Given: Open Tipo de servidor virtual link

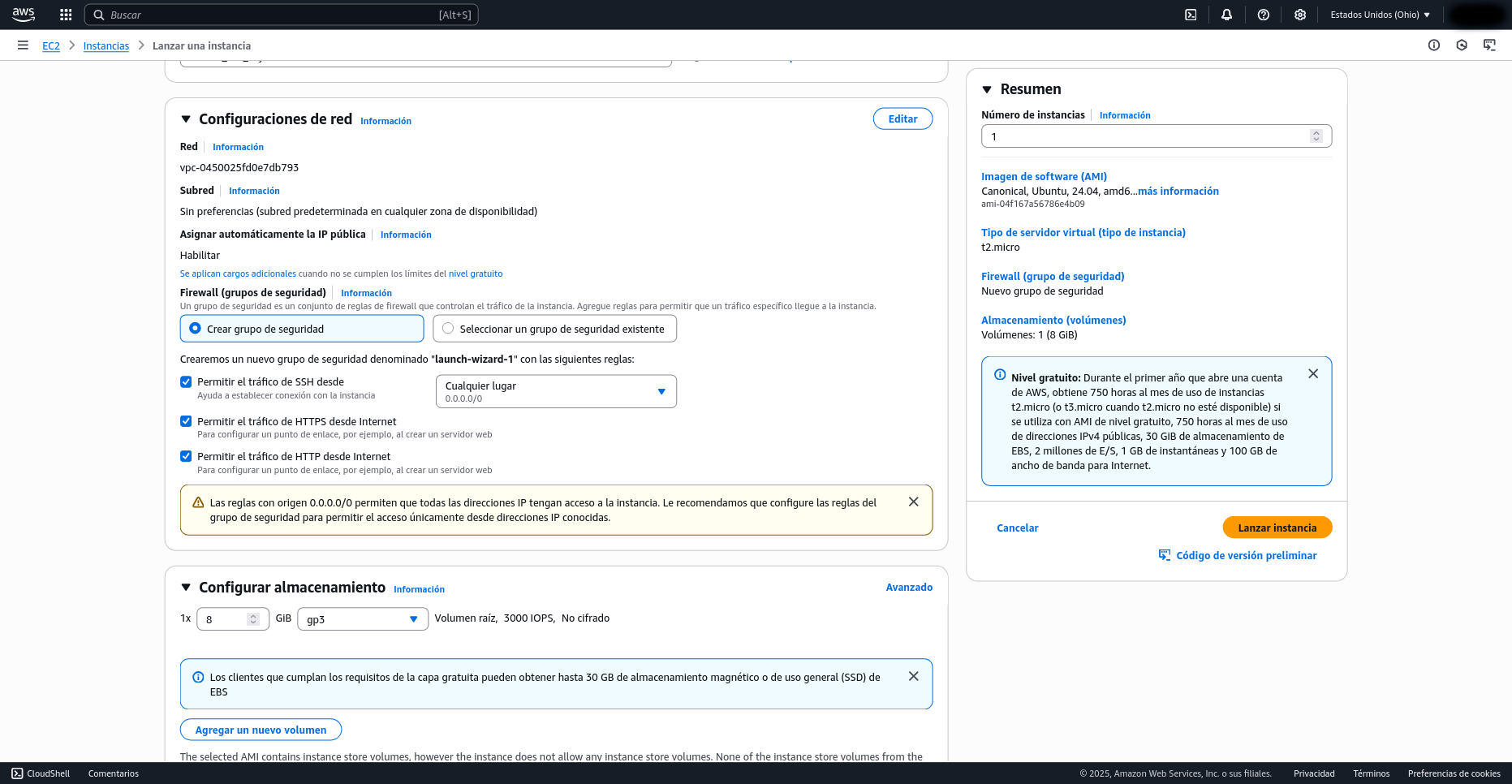Looking at the screenshot, I should point(1083,232).
